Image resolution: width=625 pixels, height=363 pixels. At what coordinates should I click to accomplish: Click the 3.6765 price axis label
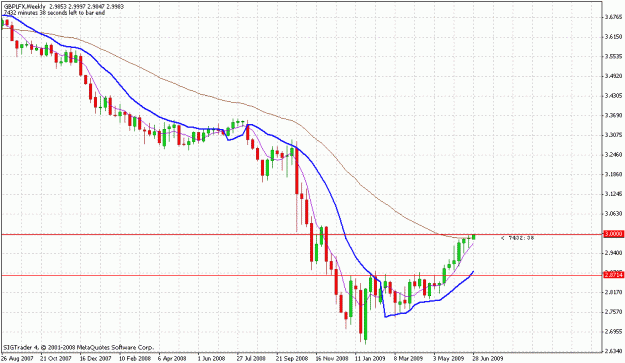point(613,17)
